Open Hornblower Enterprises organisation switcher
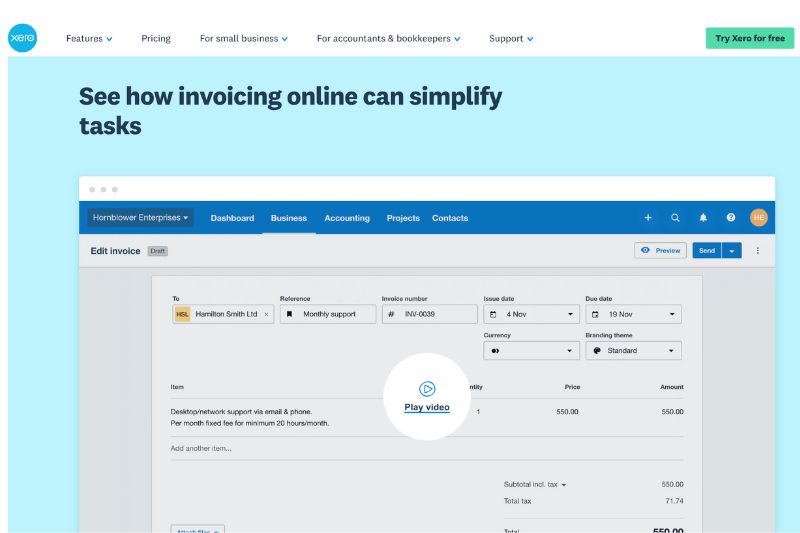 [x=140, y=218]
